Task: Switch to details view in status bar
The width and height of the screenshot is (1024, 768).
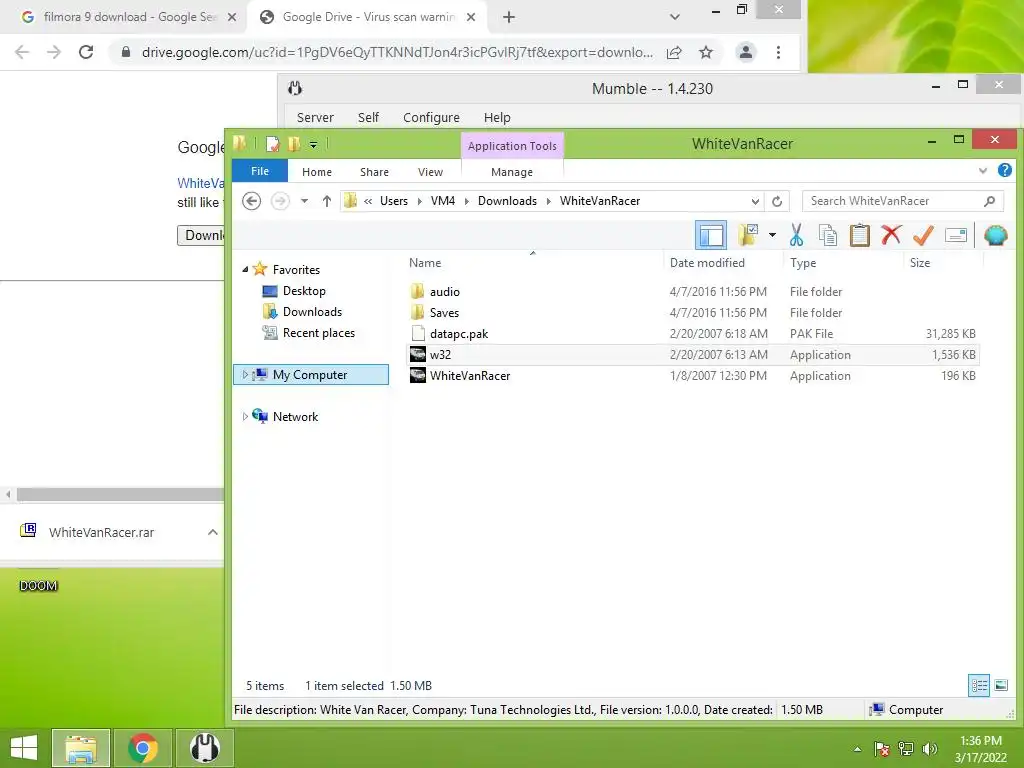Action: click(x=979, y=686)
